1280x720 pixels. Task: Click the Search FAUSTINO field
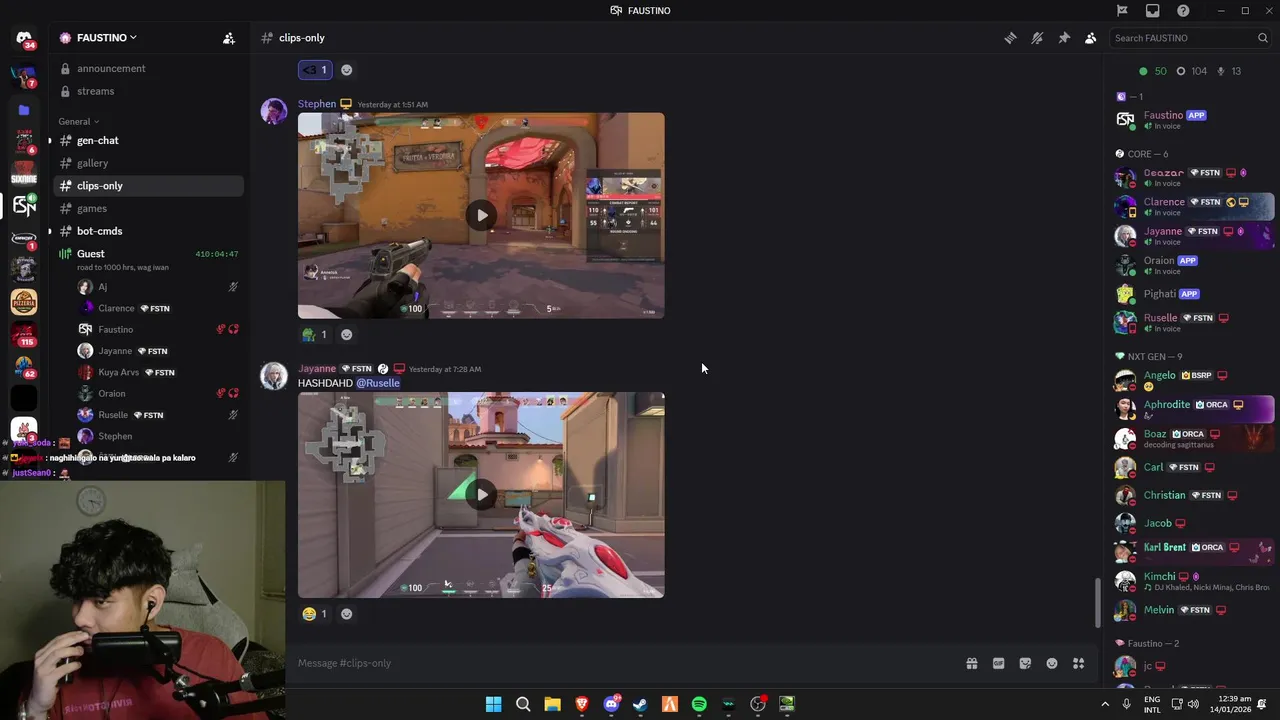click(1190, 38)
